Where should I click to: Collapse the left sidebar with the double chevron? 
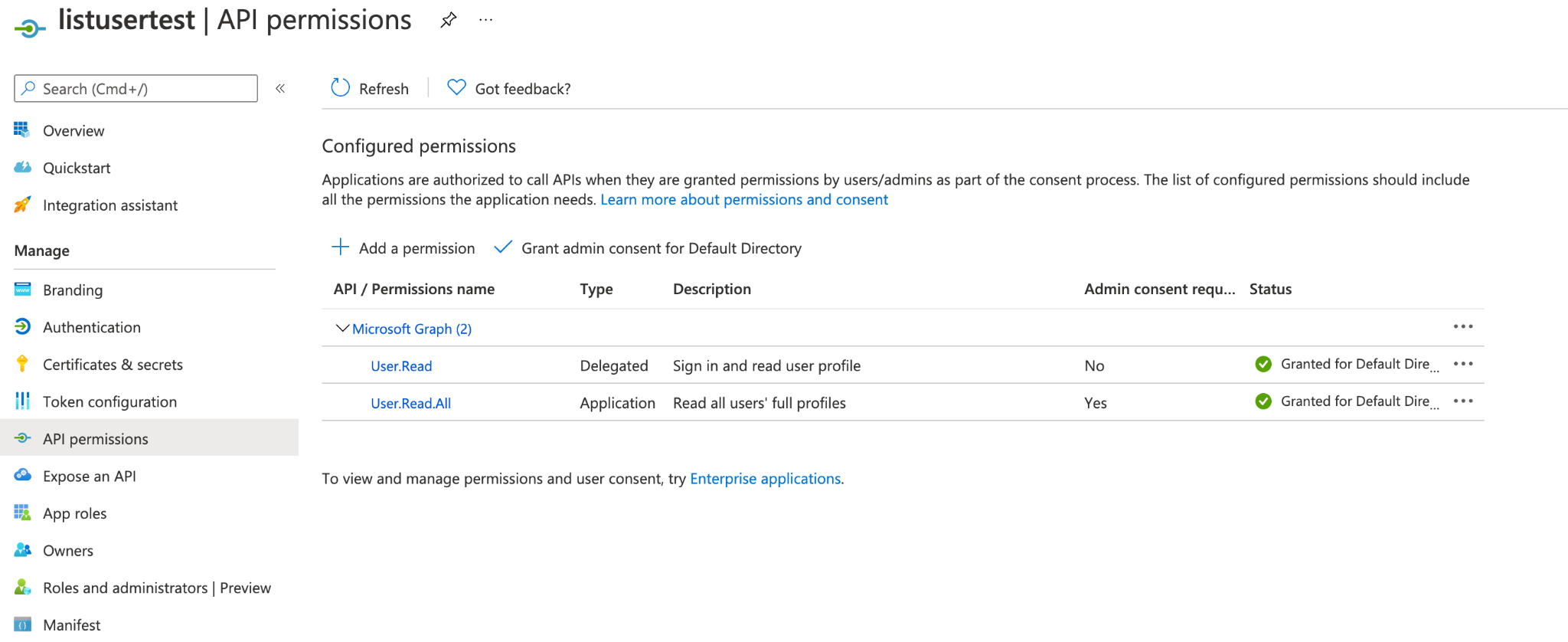280,89
